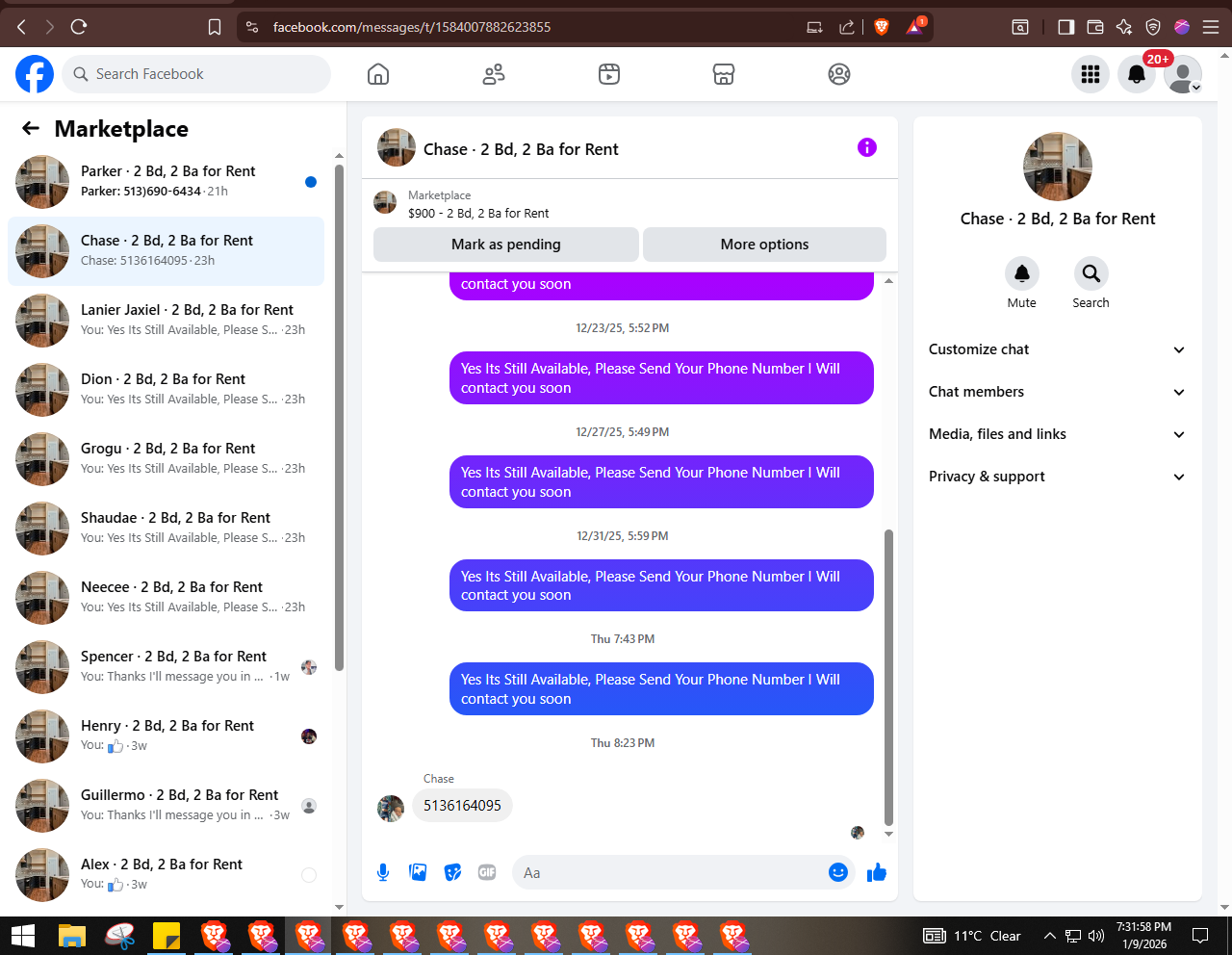Open Henry's conversation
Viewport: 1232px width, 955px height.
[x=166, y=736]
